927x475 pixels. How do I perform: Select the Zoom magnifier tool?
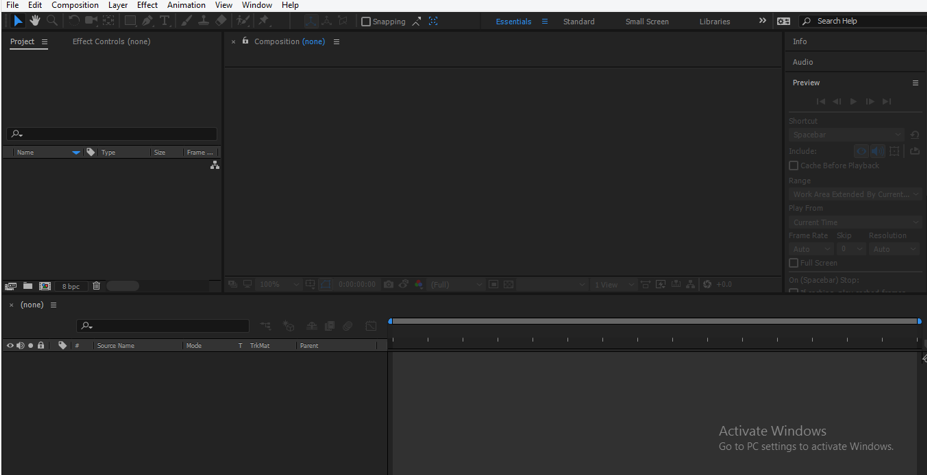tap(52, 21)
